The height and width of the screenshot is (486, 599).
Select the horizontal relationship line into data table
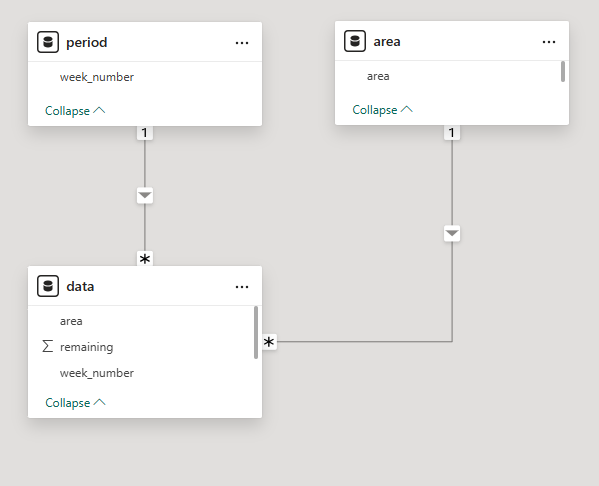click(364, 342)
